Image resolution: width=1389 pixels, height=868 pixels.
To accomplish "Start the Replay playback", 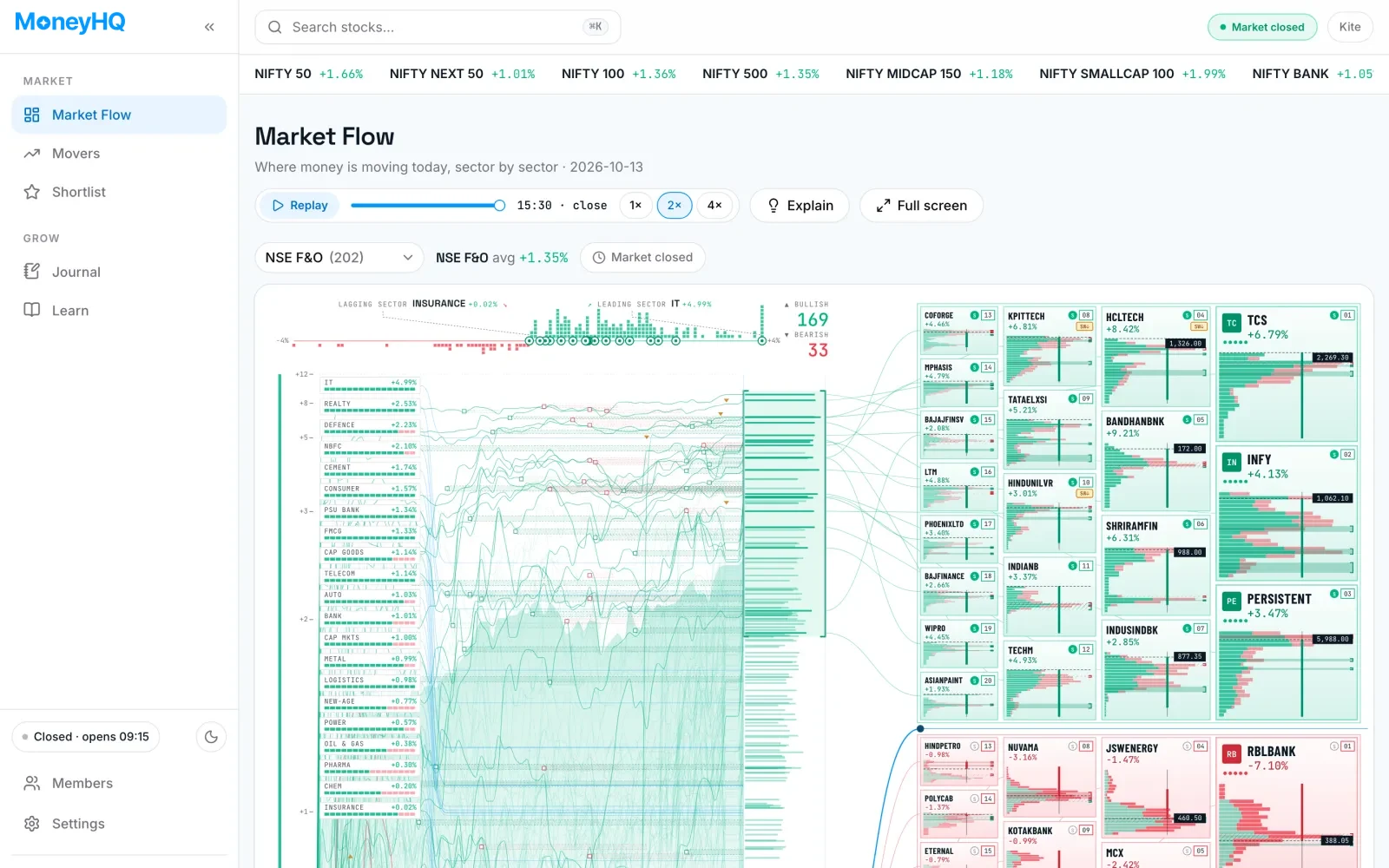I will [x=300, y=206].
